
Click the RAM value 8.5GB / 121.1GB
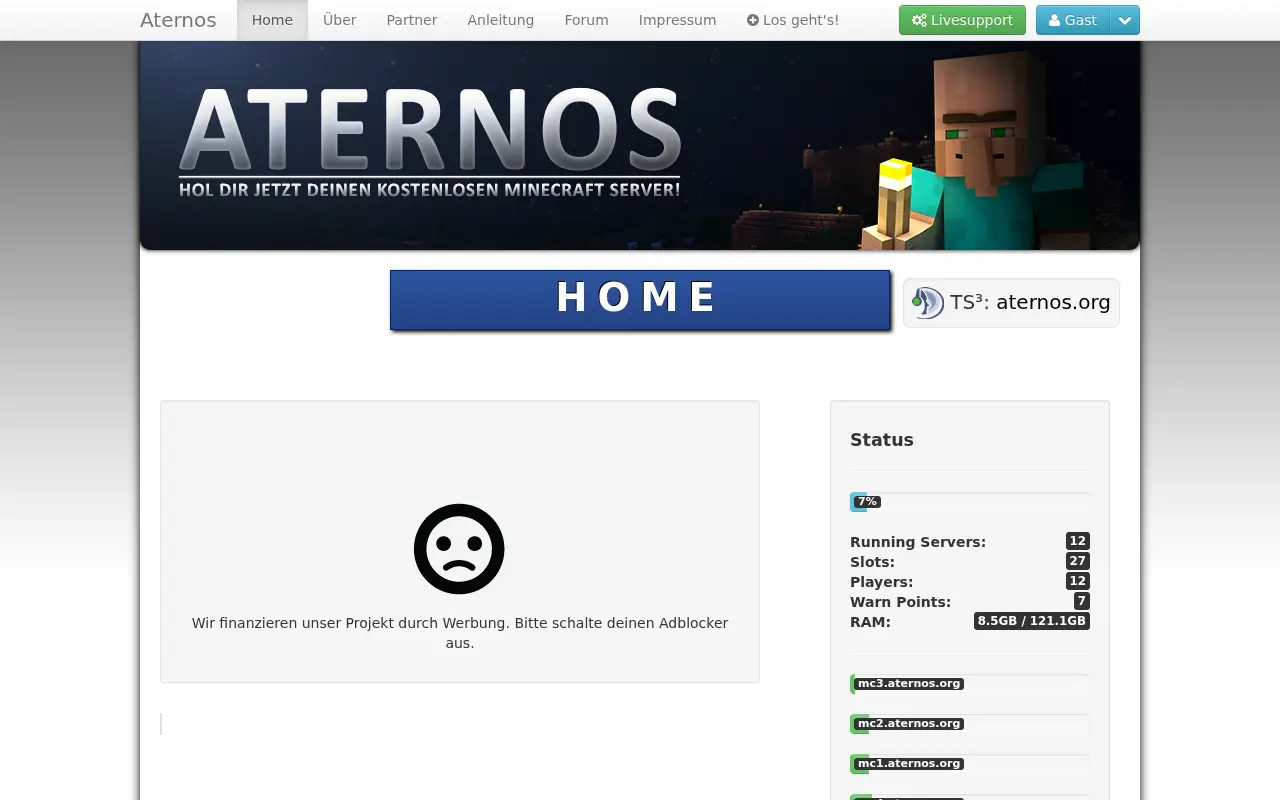click(x=1032, y=621)
